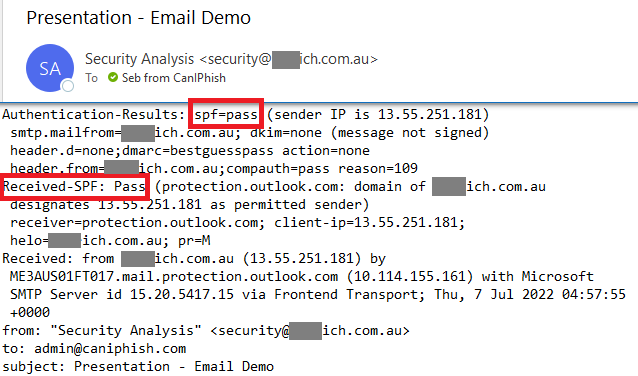
Task: Click the sender email address
Action: click(288, 59)
